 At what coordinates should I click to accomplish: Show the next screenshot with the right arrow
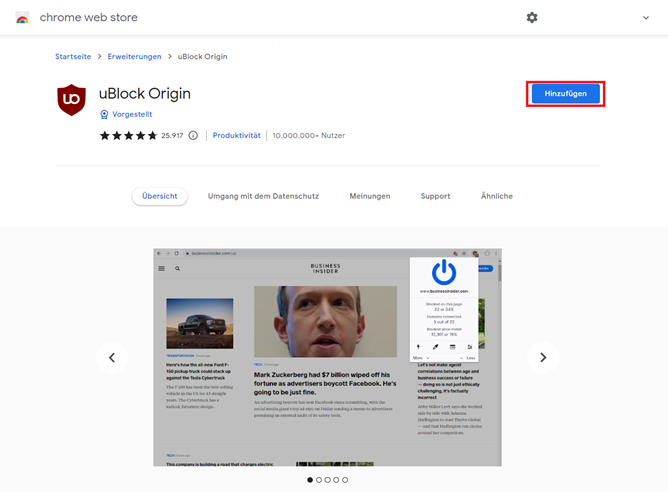(x=543, y=357)
